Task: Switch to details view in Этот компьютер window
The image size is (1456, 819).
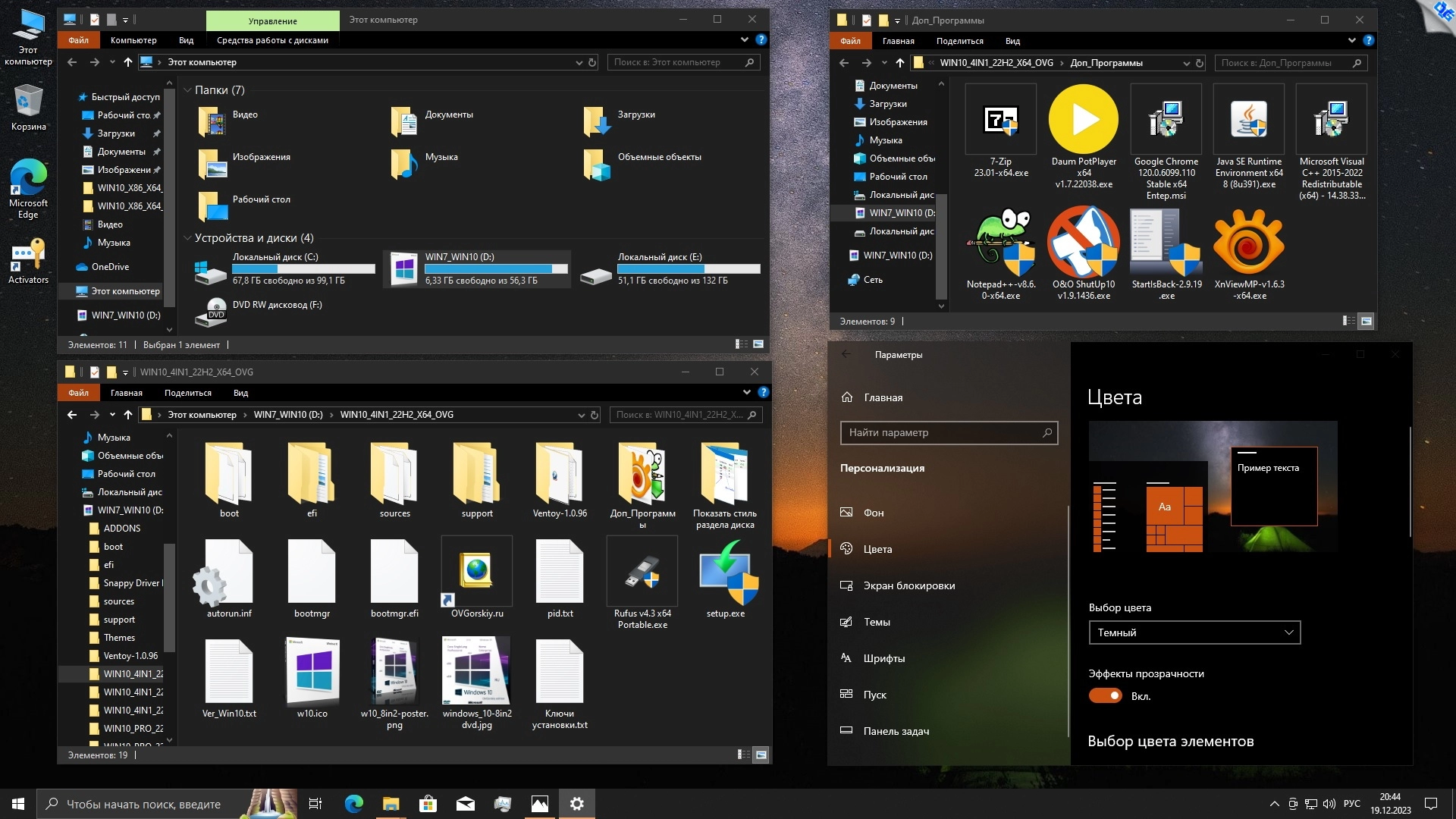Action: pos(741,344)
